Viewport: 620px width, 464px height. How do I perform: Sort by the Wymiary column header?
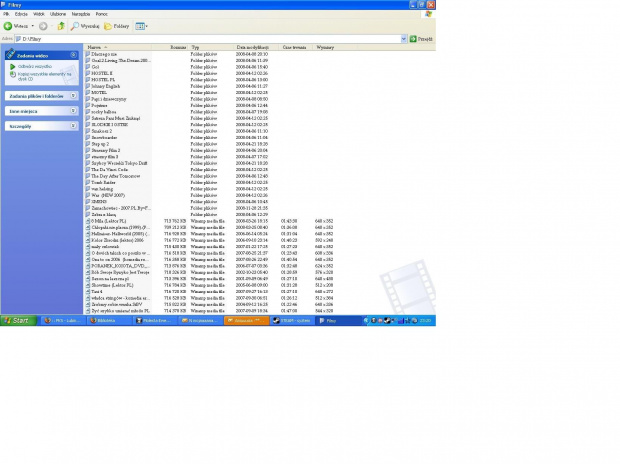coord(335,47)
